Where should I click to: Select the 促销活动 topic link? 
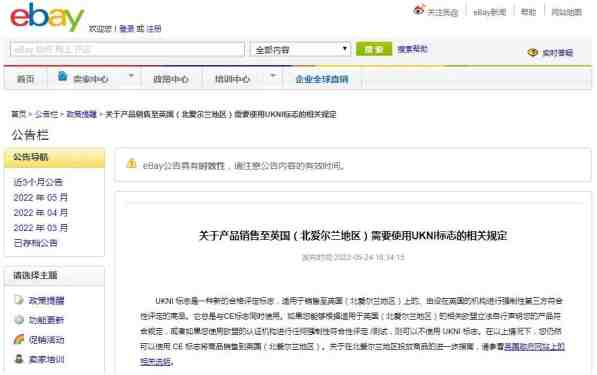pos(46,340)
